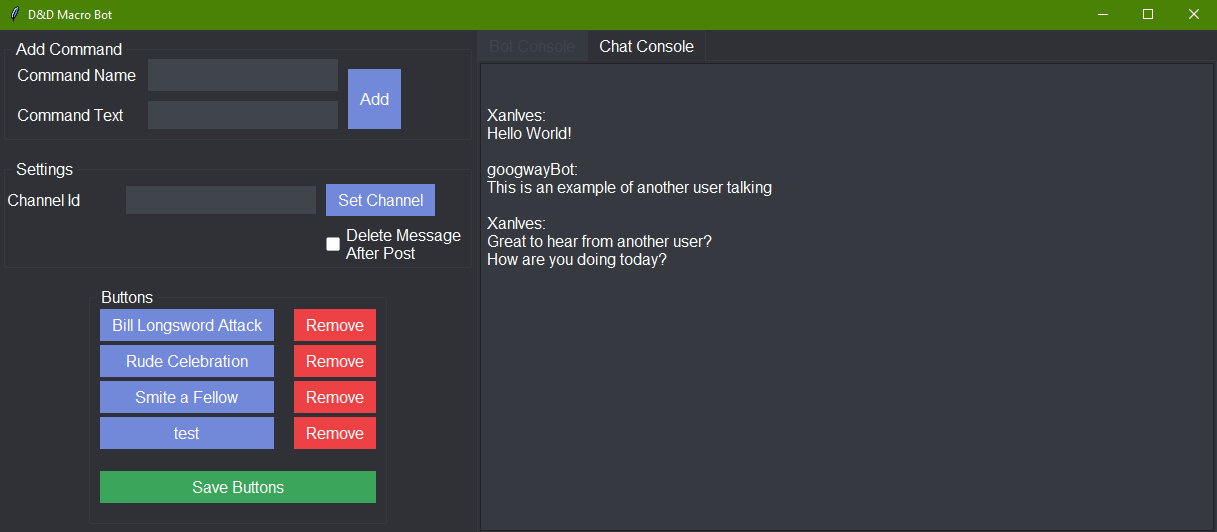Image resolution: width=1217 pixels, height=532 pixels.
Task: Remove the test macro entry
Action: pos(335,433)
